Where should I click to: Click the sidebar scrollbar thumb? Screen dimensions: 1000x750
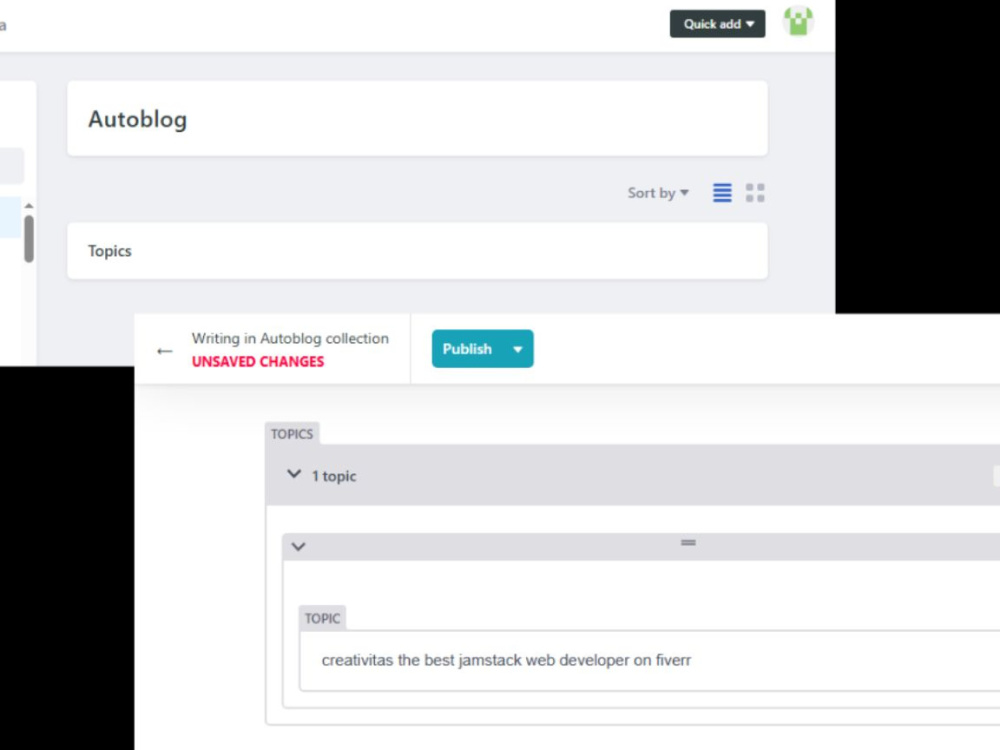tap(29, 239)
